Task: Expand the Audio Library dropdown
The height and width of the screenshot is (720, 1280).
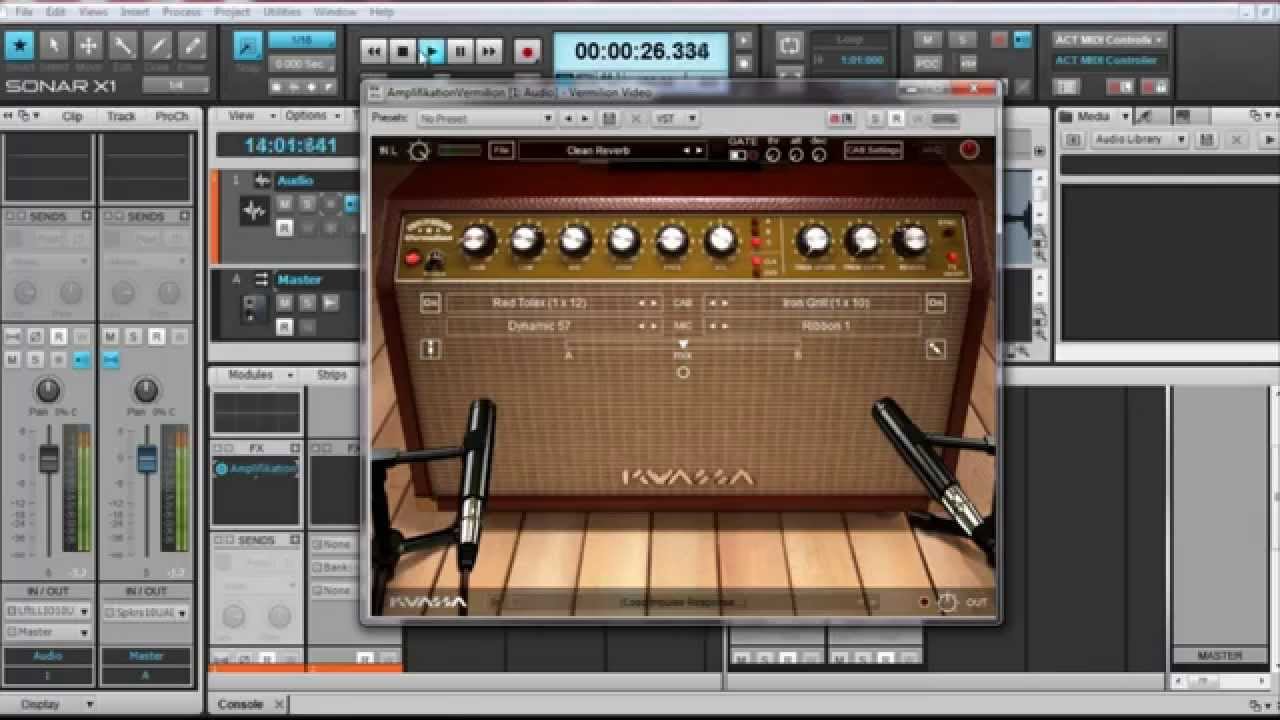Action: click(x=1139, y=140)
